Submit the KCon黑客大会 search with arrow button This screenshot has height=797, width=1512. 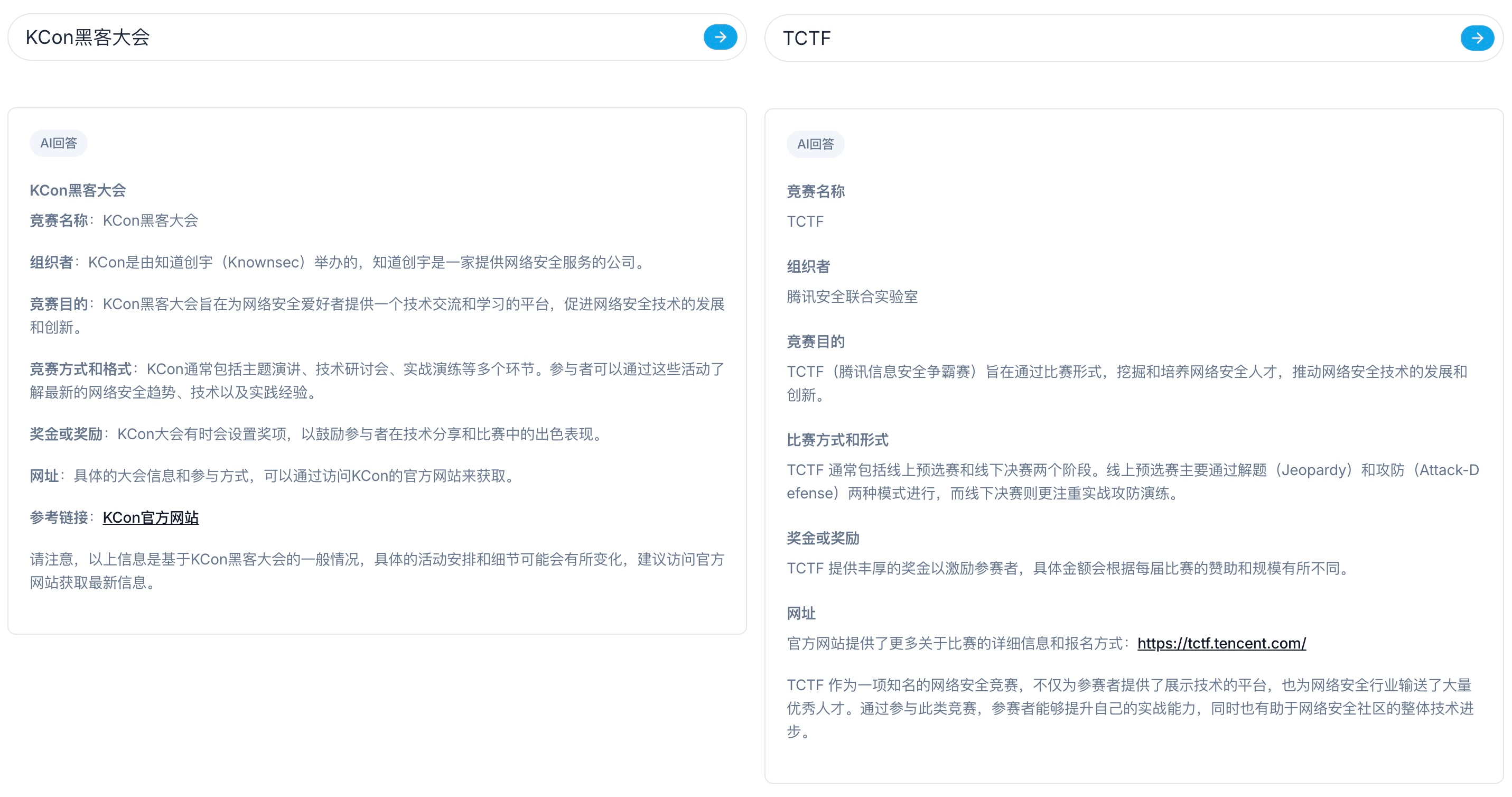720,37
